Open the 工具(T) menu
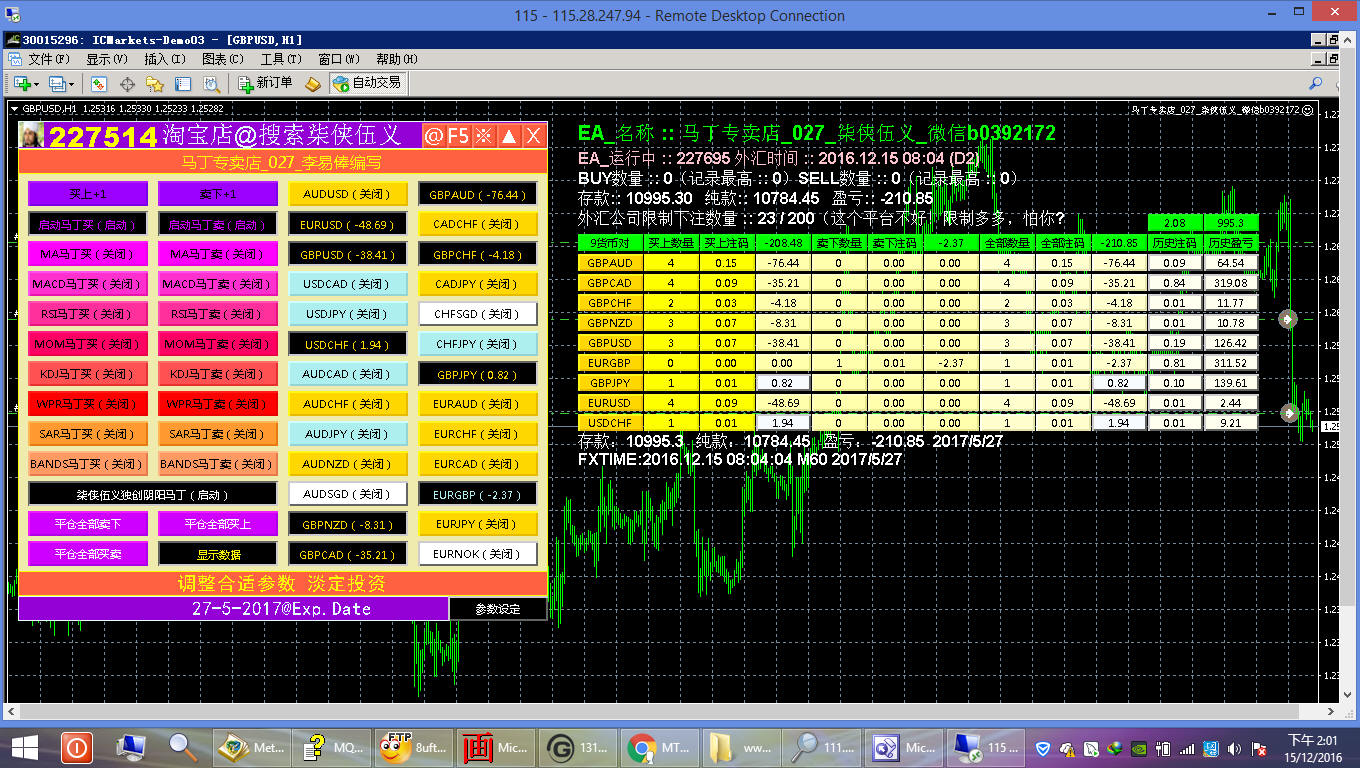Screen dimensions: 1360x768 (280, 59)
